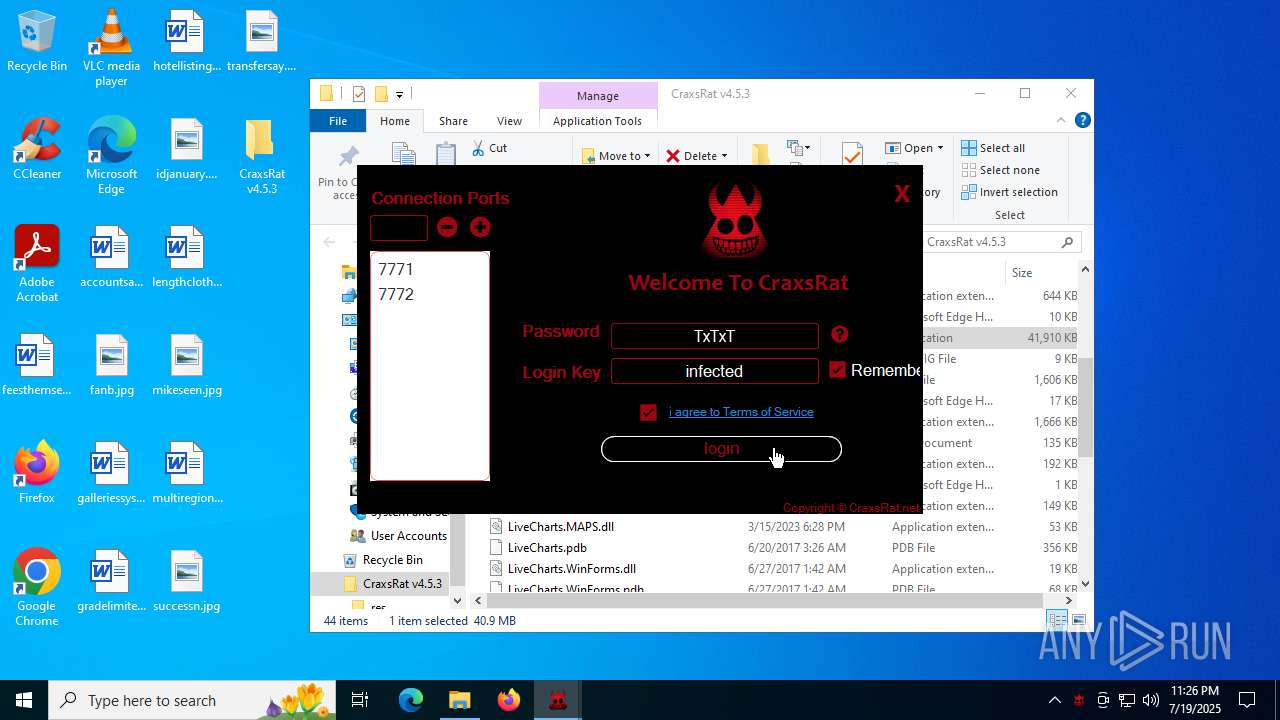Click the search magnifier in Explorer
The height and width of the screenshot is (720, 1280).
click(1067, 242)
